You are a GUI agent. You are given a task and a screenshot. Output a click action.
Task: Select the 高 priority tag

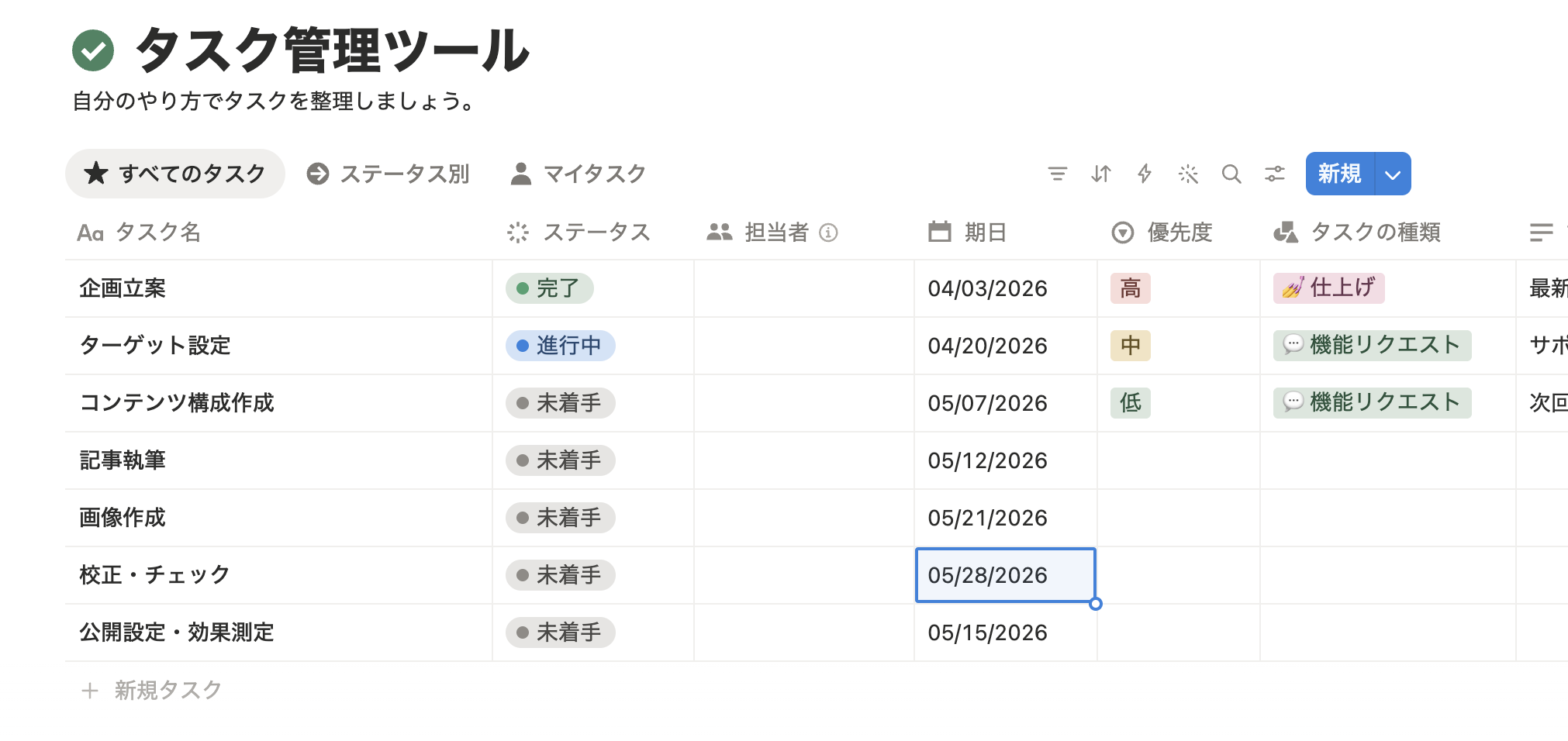1131,288
